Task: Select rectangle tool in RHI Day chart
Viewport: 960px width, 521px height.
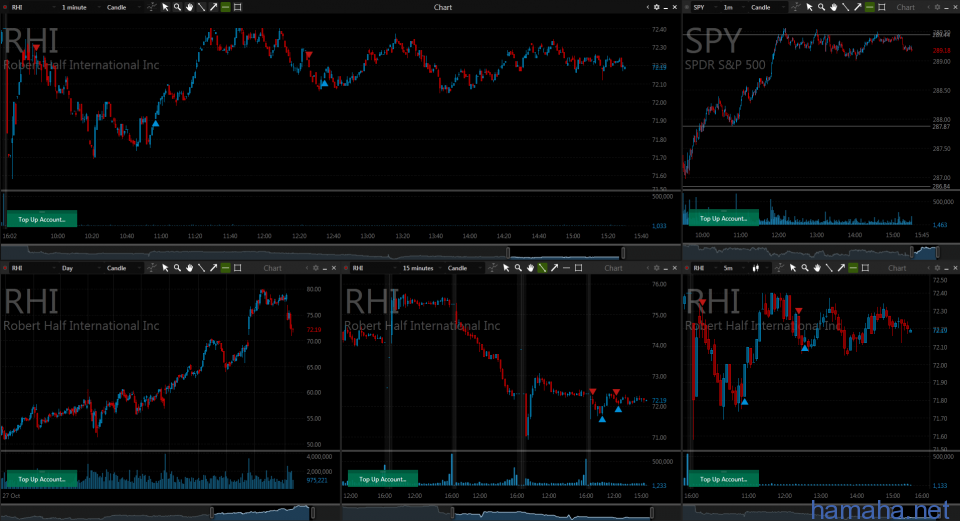Action: pyautogui.click(x=238, y=268)
